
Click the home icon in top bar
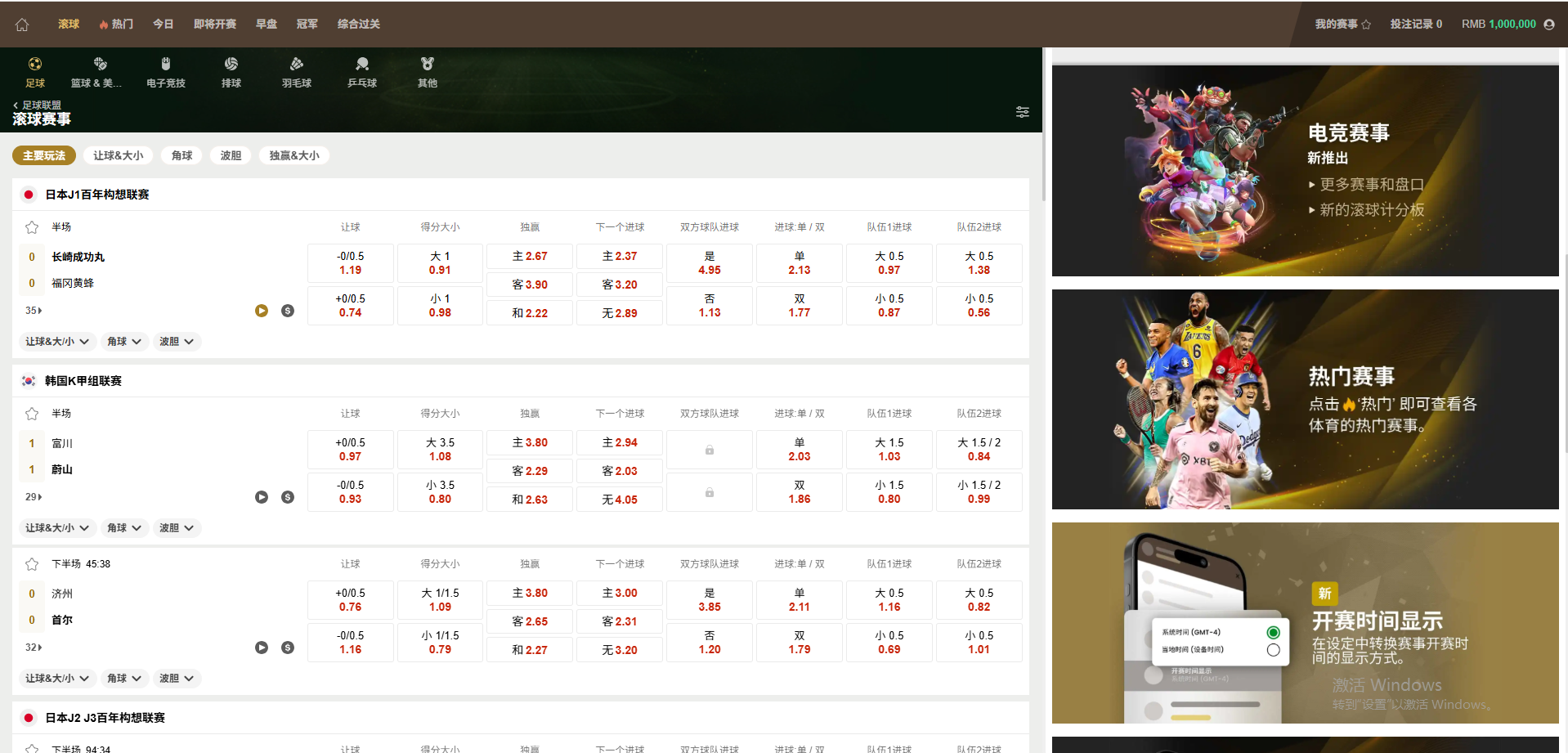coord(22,25)
